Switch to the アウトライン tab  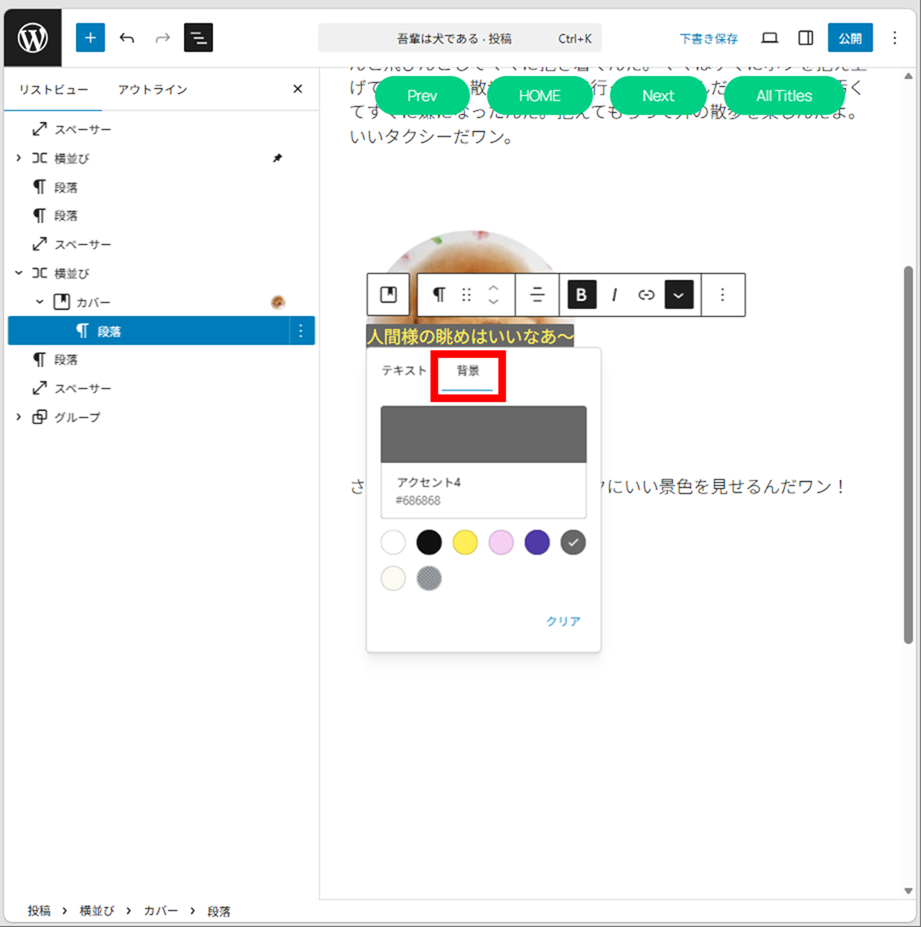(x=152, y=90)
